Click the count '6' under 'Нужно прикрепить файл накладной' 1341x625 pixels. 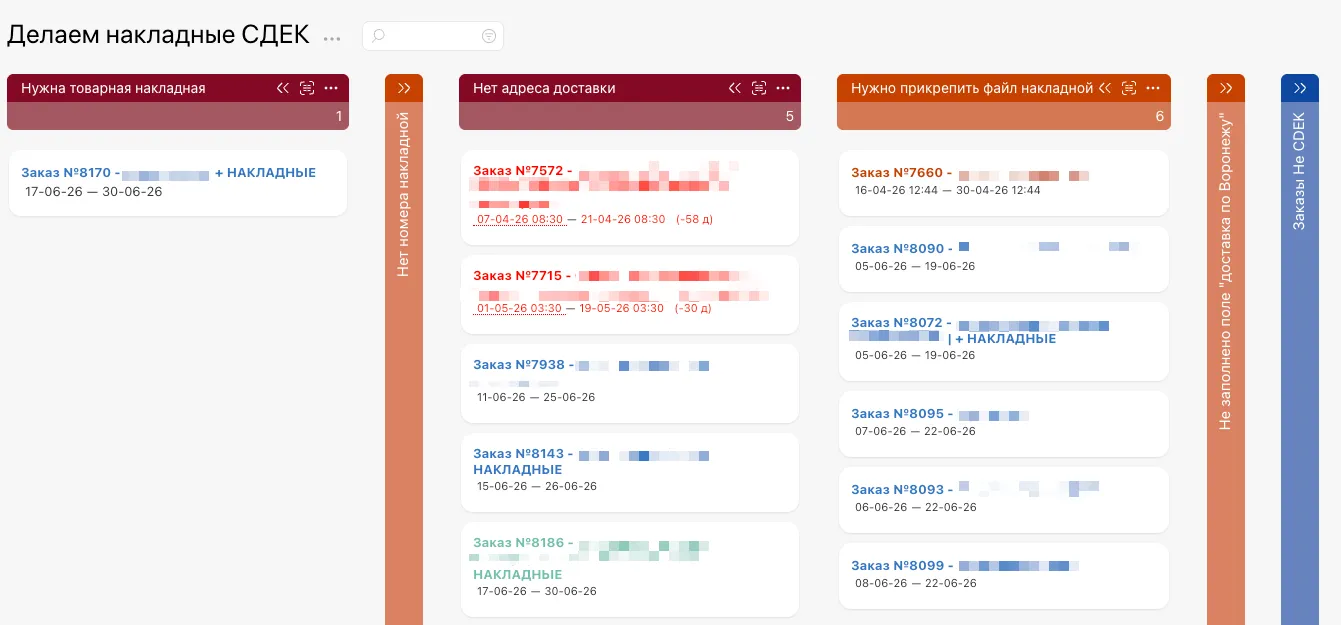(x=1159, y=117)
